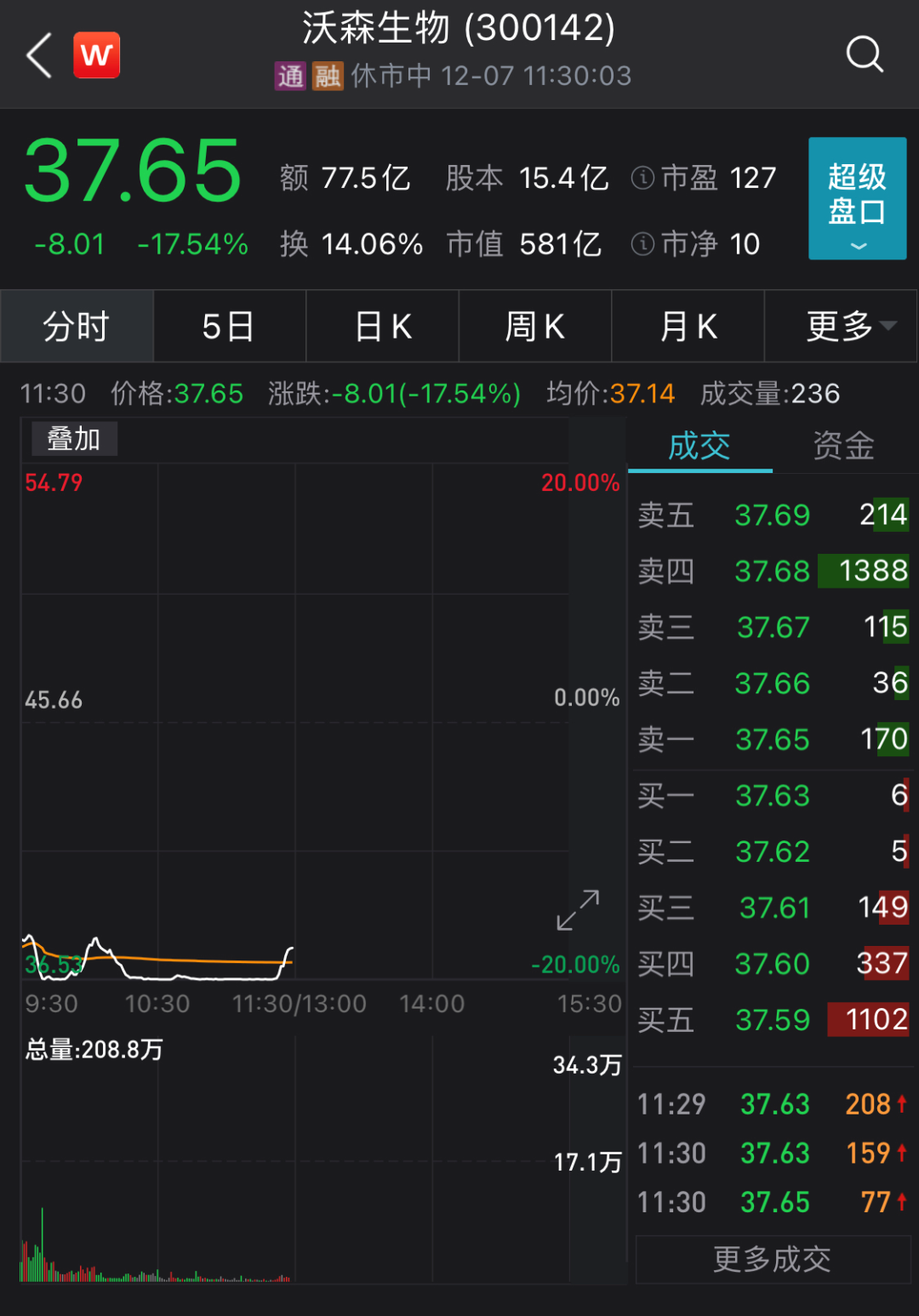Screen dimensions: 919x1316
Task: Select the 卖四 37.68 order row
Action: click(x=773, y=571)
